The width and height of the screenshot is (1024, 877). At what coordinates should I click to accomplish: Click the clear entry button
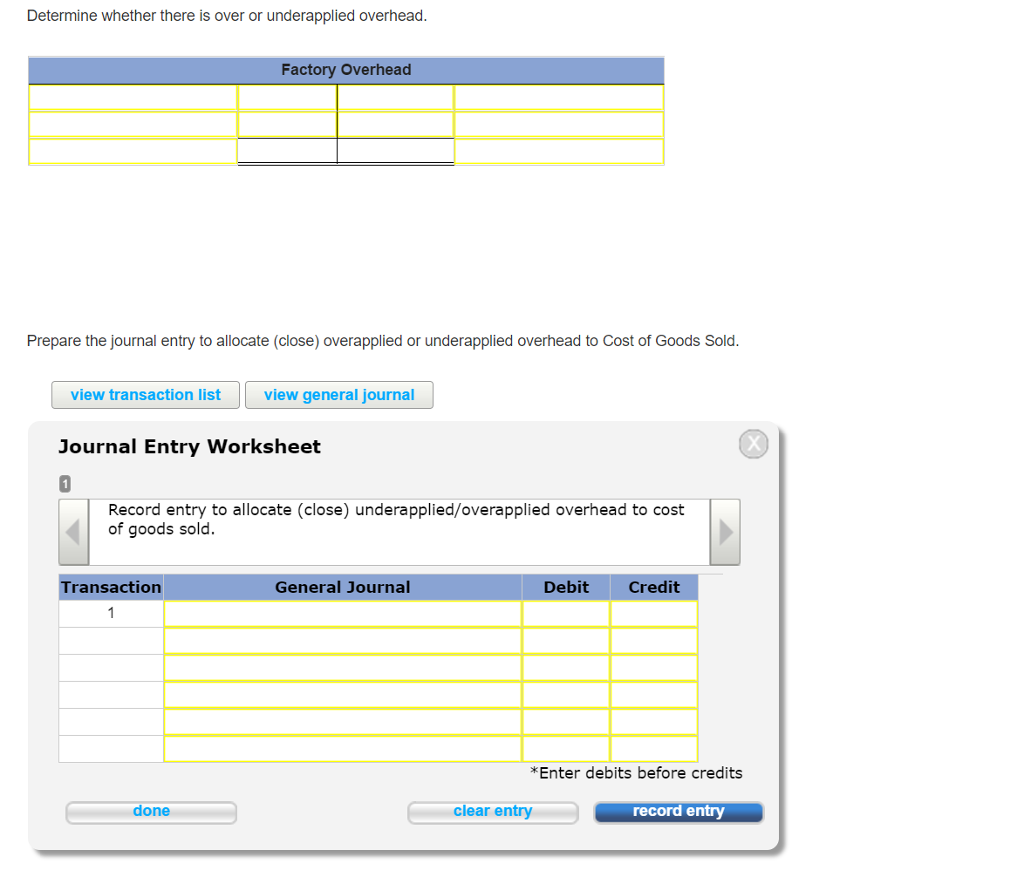coord(492,811)
